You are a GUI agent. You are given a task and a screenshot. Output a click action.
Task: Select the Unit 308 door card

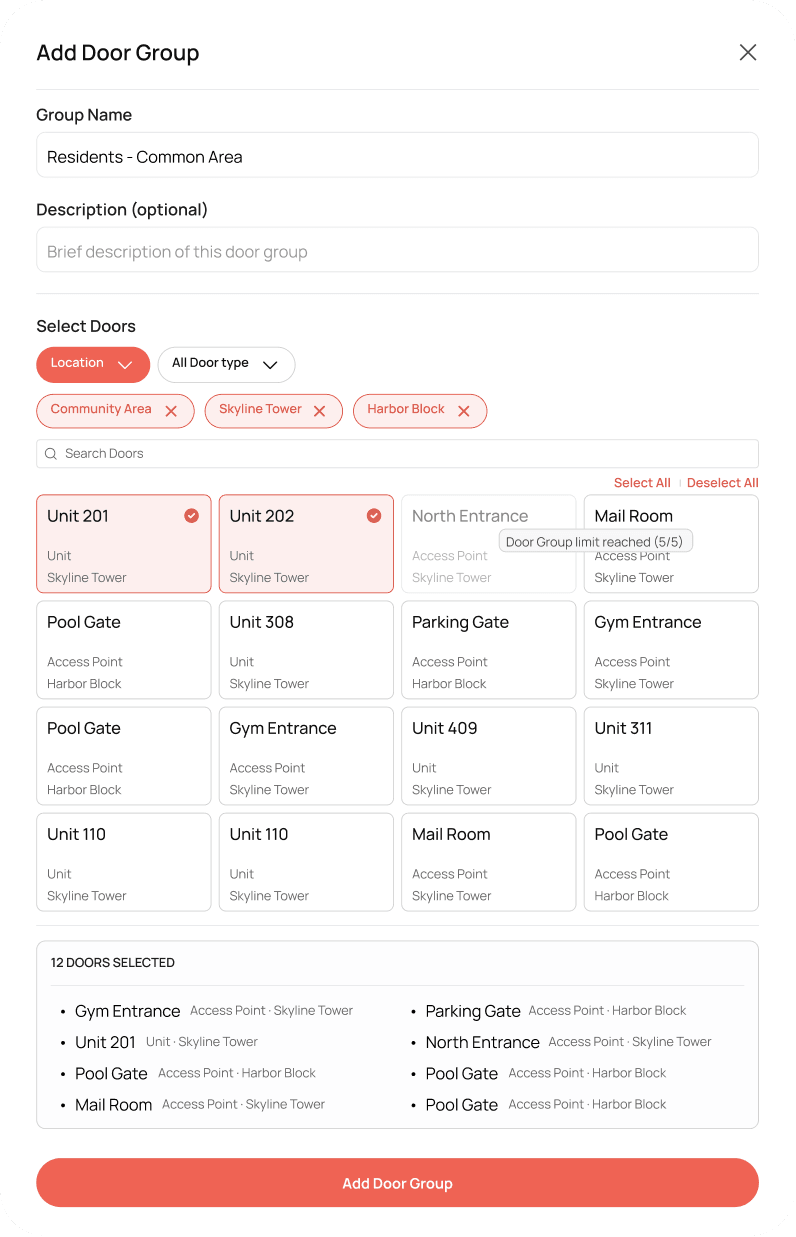[306, 650]
